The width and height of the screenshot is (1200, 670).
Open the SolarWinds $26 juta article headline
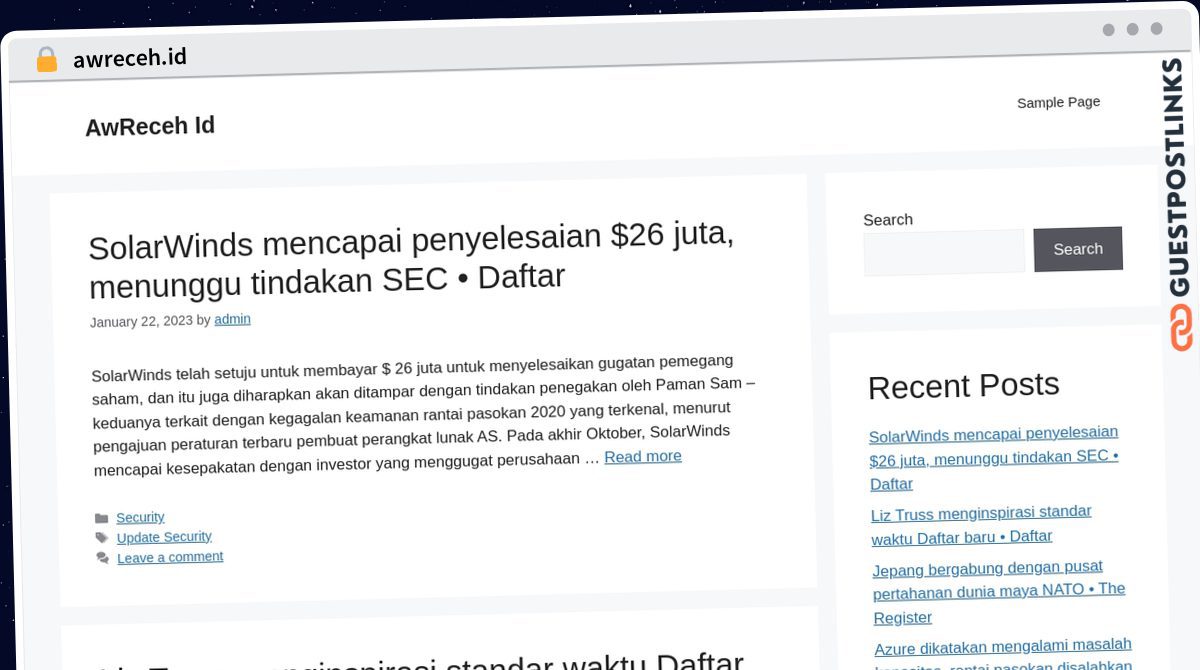410,258
